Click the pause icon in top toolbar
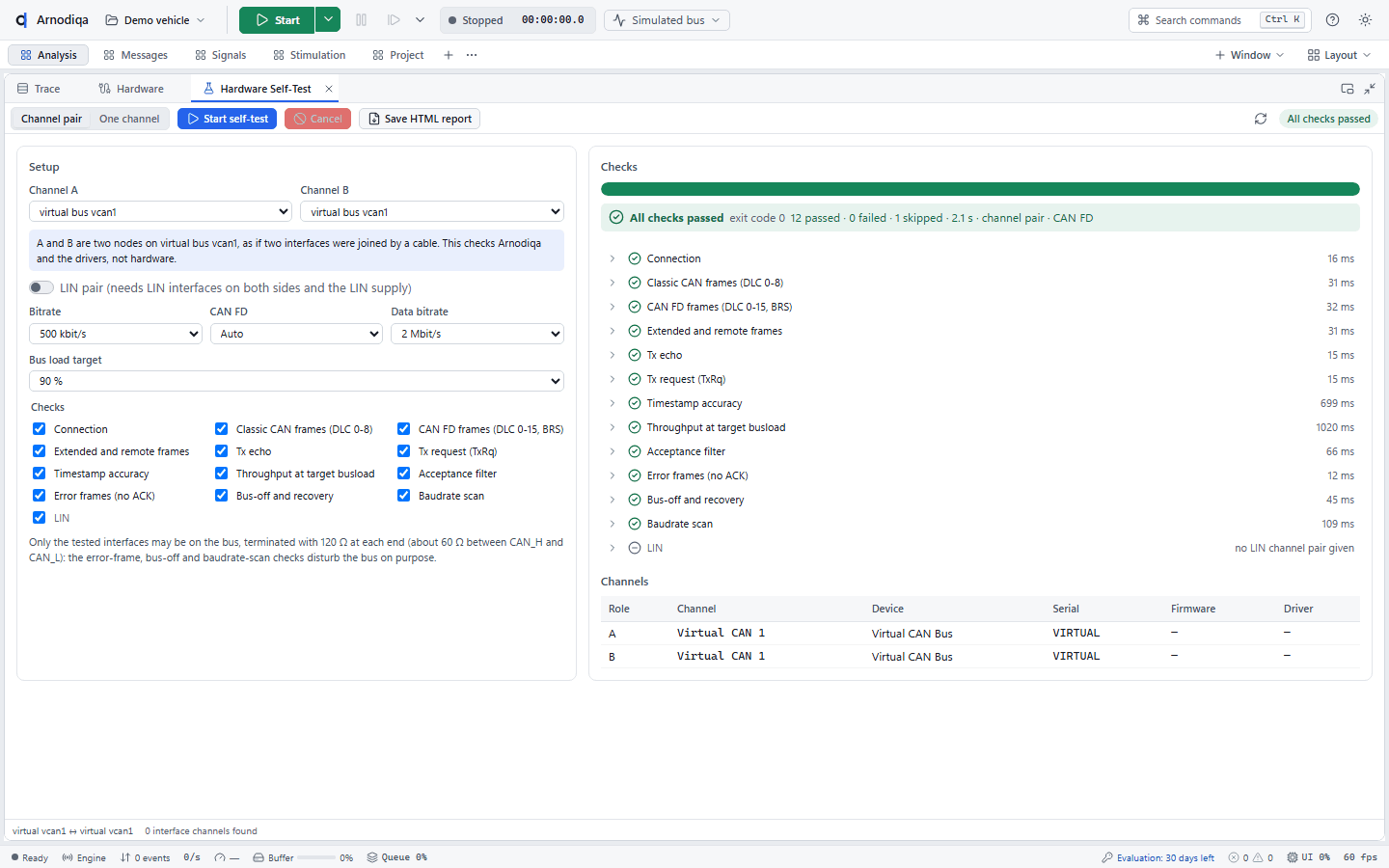Image resolution: width=1389 pixels, height=868 pixels. (x=362, y=20)
